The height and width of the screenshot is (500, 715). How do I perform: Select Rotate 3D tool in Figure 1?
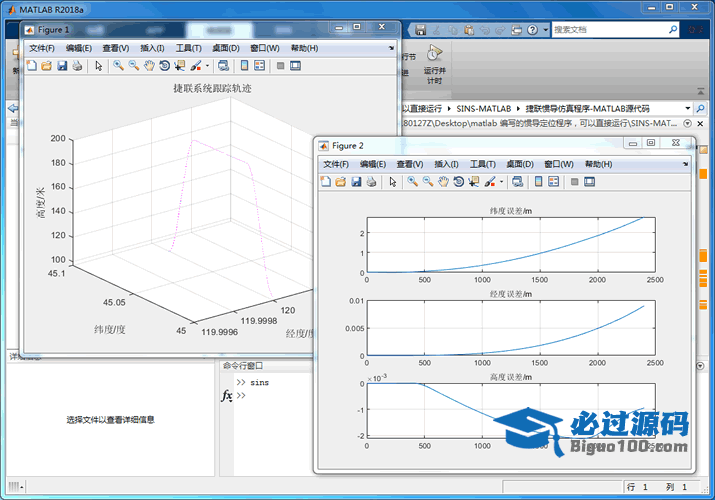pyautogui.click(x=165, y=66)
